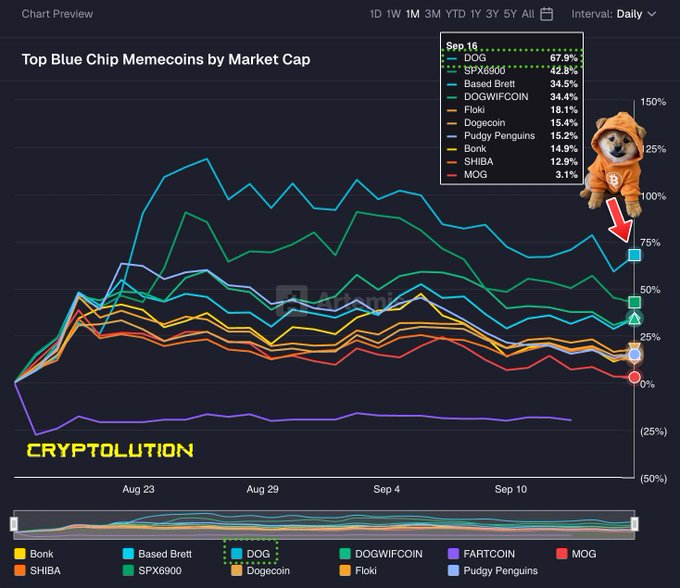Toggle Pudgy Penguins series in legend
680x588 pixels.
(x=493, y=570)
